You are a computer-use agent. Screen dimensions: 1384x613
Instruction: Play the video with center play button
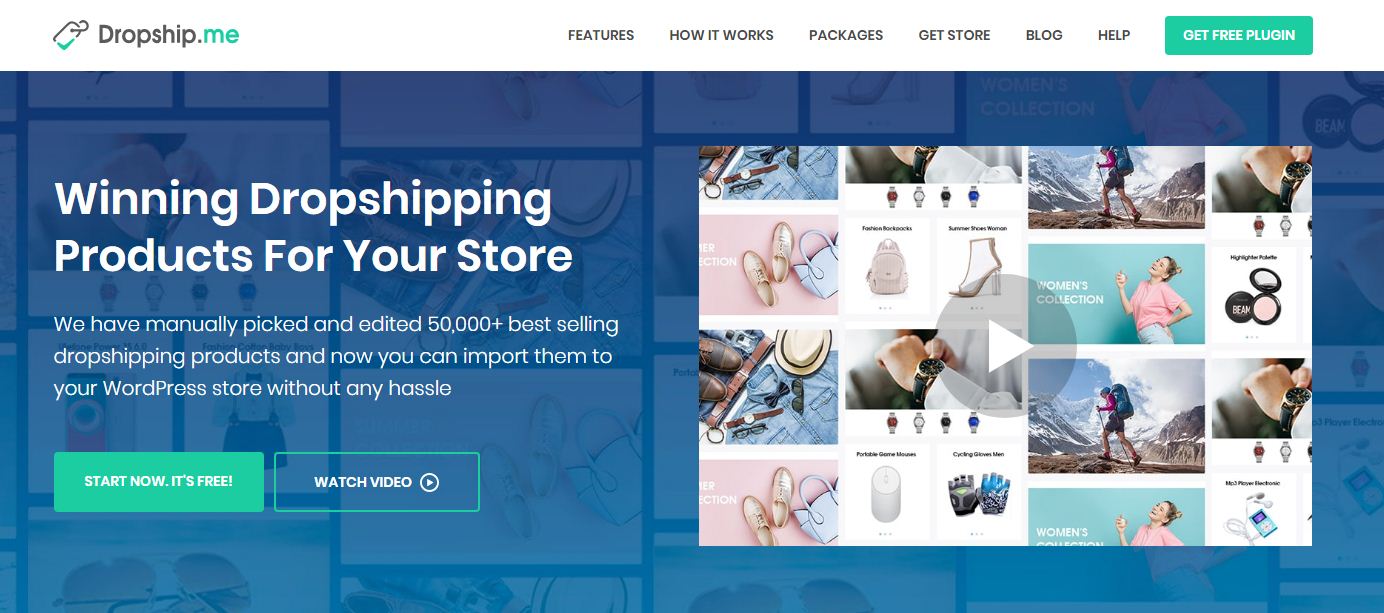(1006, 346)
